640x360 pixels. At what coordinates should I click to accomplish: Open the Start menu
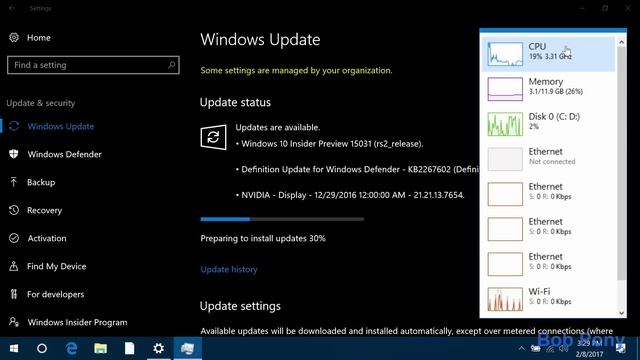pyautogui.click(x=14, y=348)
